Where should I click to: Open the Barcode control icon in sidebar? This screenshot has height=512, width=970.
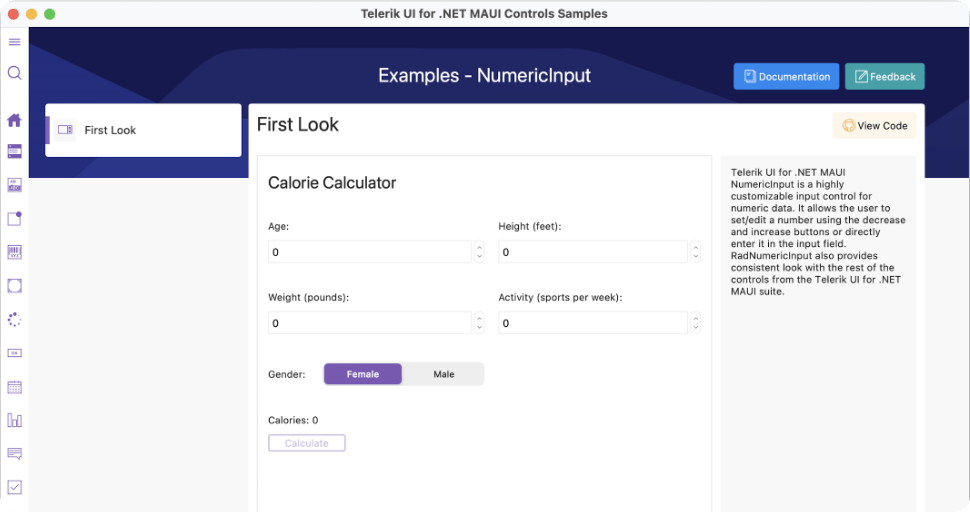coord(14,252)
